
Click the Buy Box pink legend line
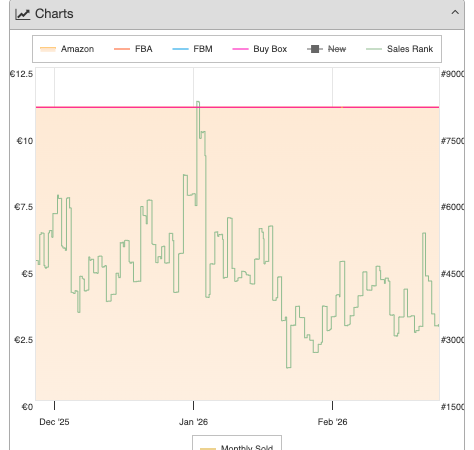[240, 49]
